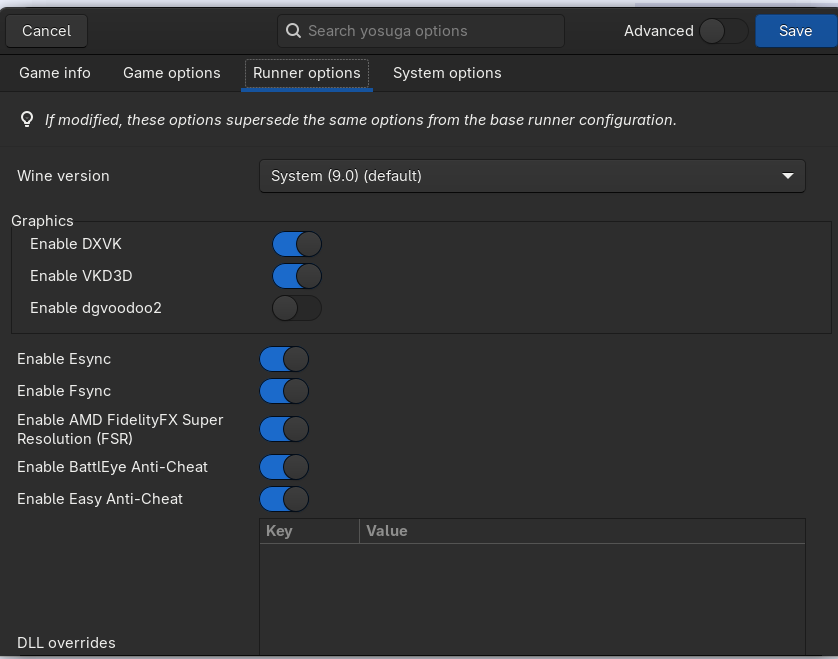The height and width of the screenshot is (659, 838).
Task: Toggle Easy Anti-Cheat switch
Action: click(284, 499)
